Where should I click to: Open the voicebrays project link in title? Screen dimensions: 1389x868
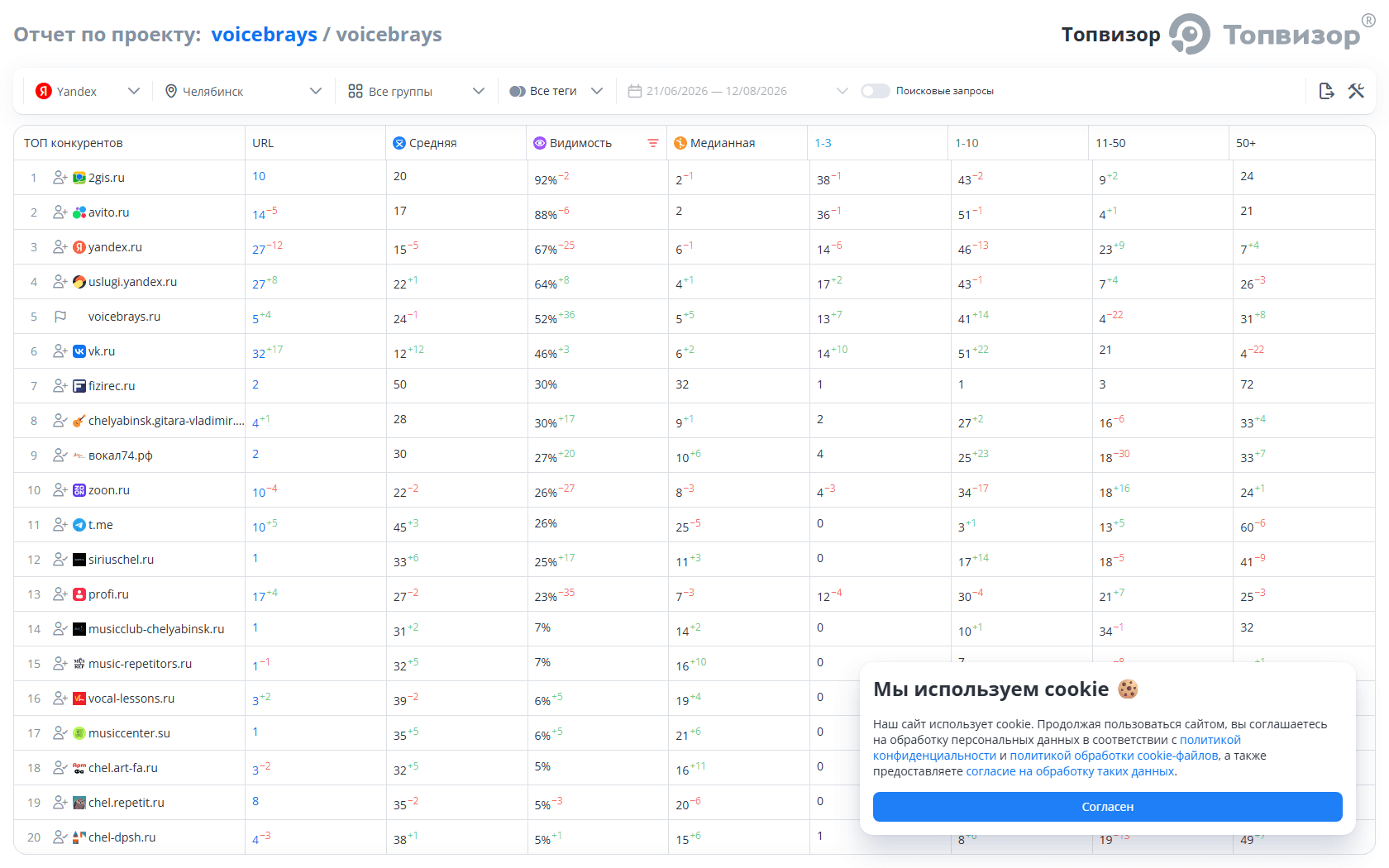tap(265, 35)
